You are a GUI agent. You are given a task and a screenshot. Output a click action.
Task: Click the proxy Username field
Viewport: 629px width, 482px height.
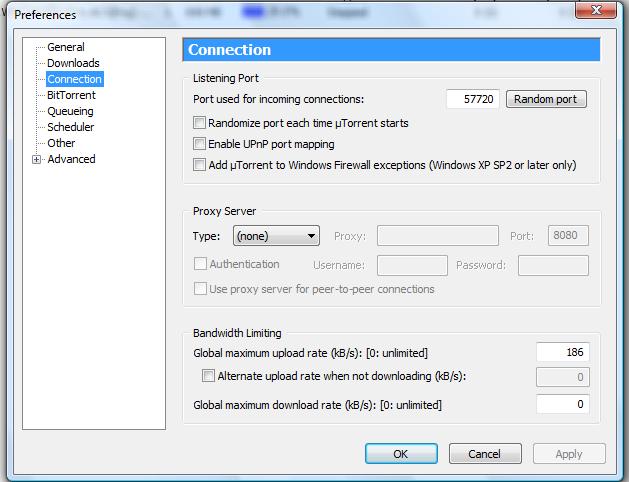[412, 265]
